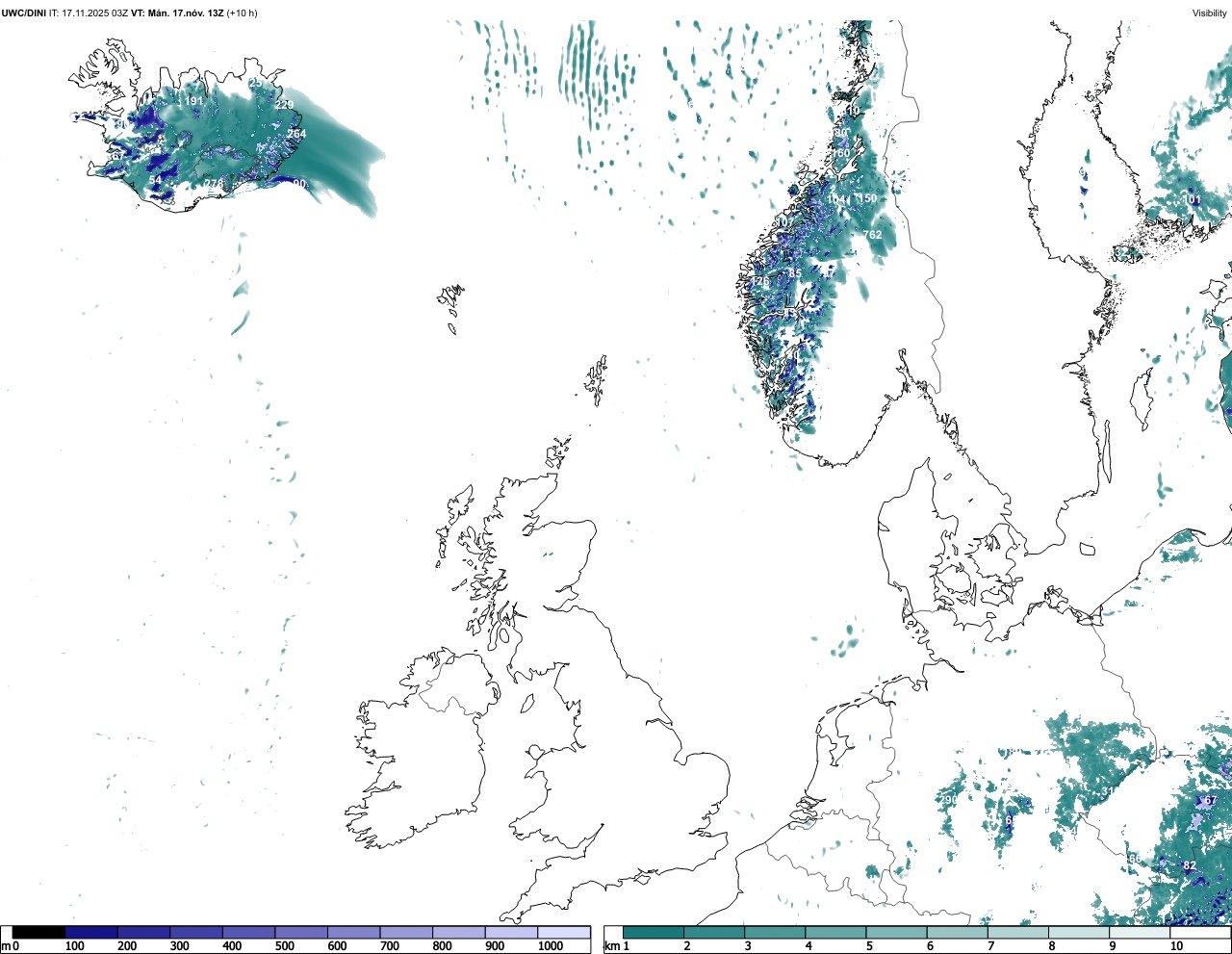Click the valid time Mán. 17.nóv. 13Z
This screenshot has height=954, width=1232.
click(185, 13)
